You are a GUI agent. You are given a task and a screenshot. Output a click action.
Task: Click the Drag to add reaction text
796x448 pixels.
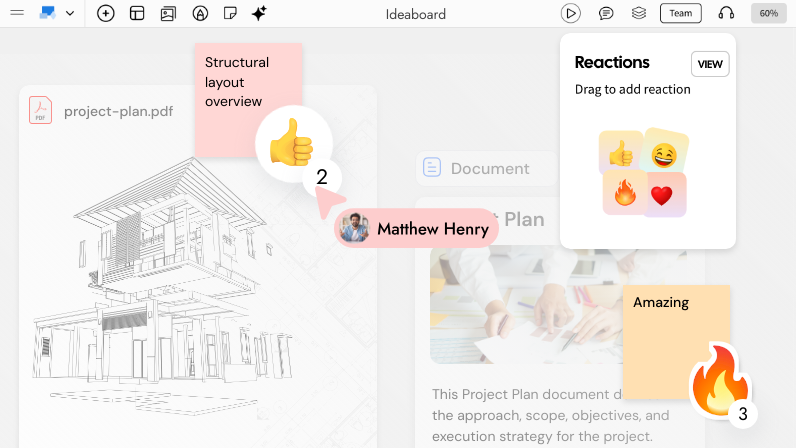pyautogui.click(x=633, y=89)
